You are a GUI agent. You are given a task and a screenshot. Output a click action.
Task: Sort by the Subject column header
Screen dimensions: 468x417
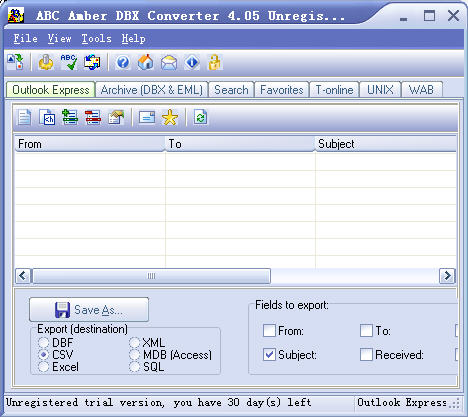tap(386, 144)
